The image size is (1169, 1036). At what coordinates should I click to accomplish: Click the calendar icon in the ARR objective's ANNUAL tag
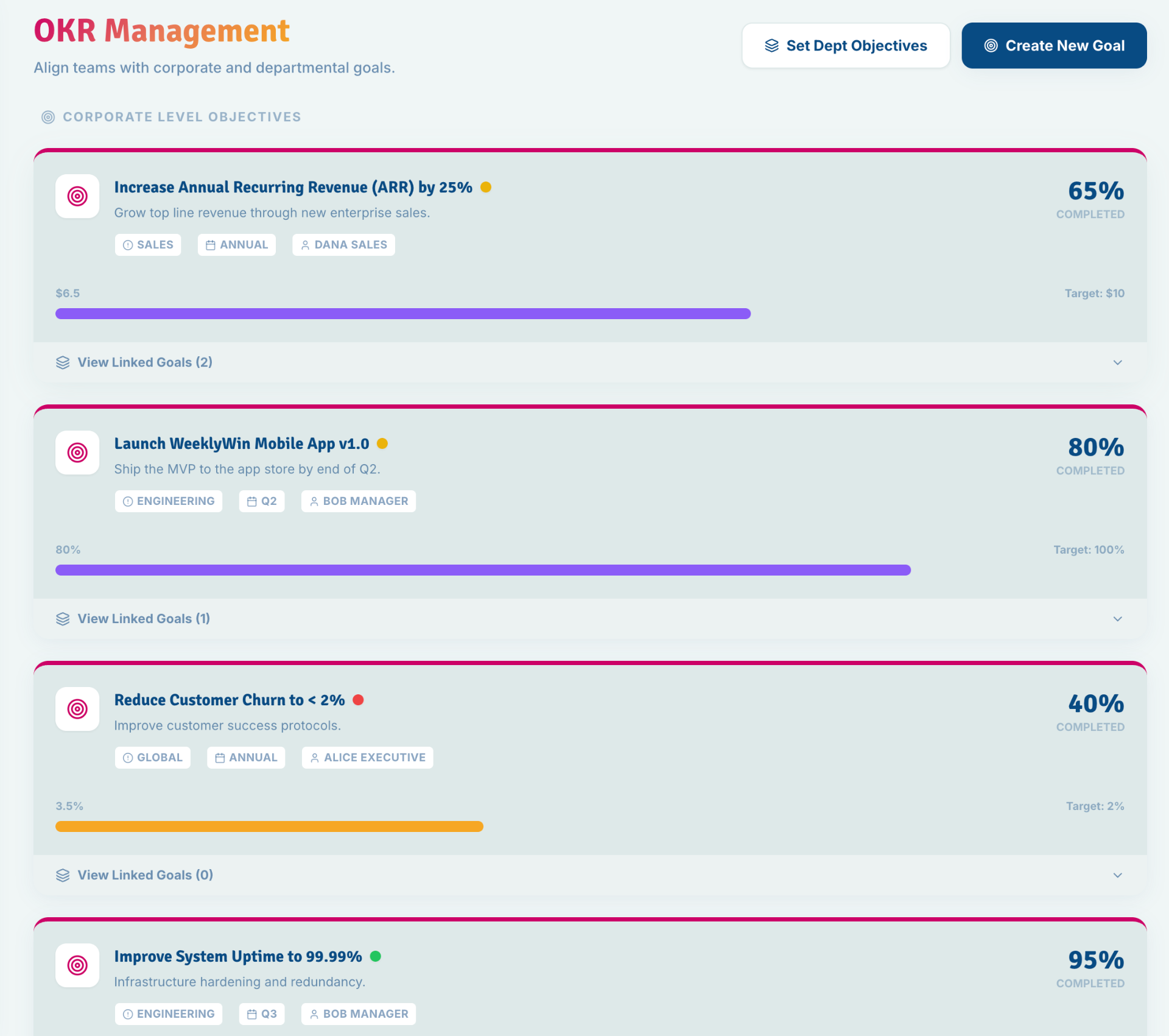(x=211, y=245)
